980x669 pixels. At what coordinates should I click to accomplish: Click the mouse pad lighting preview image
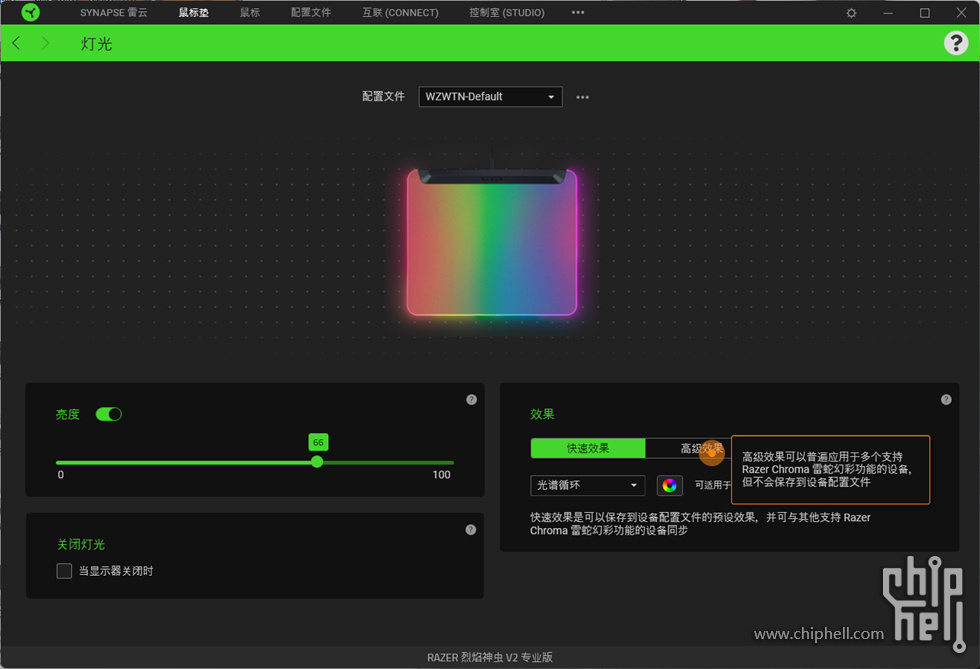491,241
